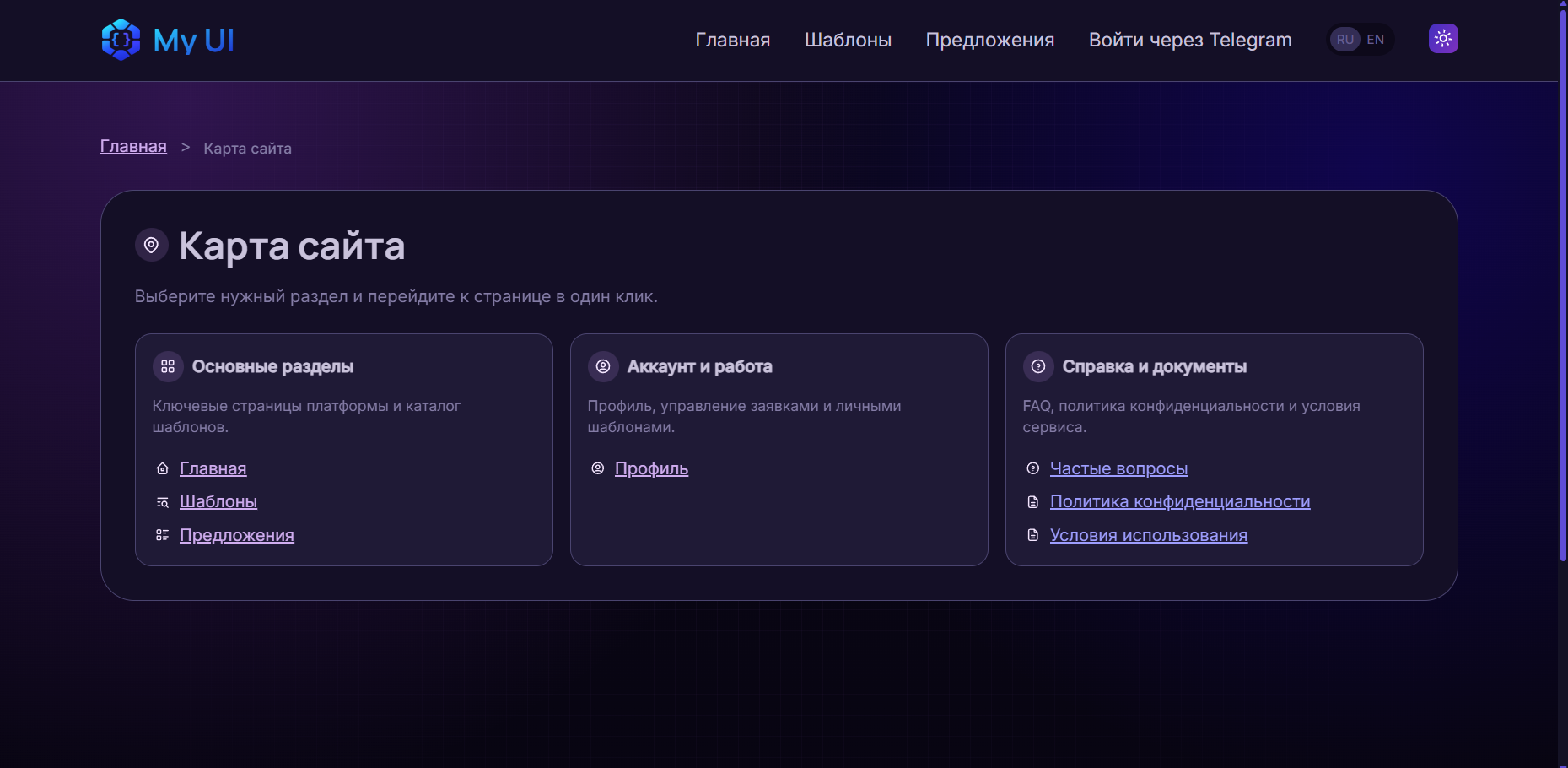Click the search-list icon beside Шаблоны link

pyautogui.click(x=163, y=502)
